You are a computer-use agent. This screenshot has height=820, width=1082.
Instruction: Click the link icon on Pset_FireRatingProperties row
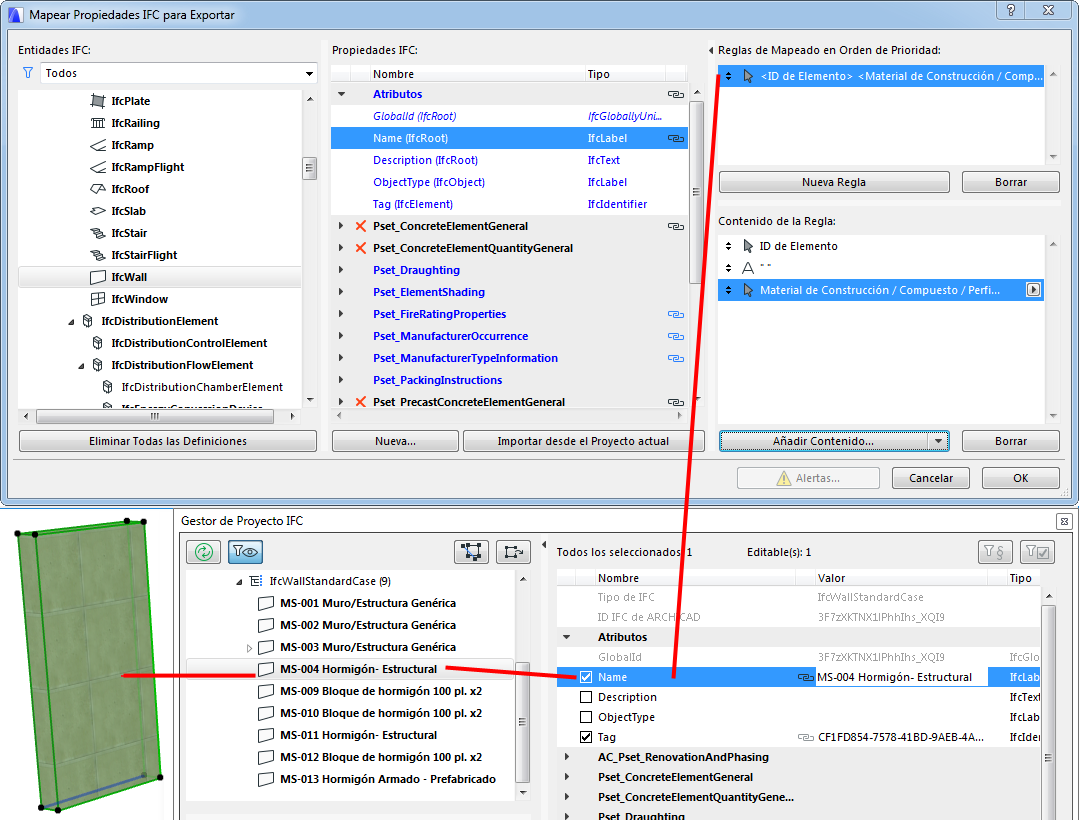click(x=676, y=314)
